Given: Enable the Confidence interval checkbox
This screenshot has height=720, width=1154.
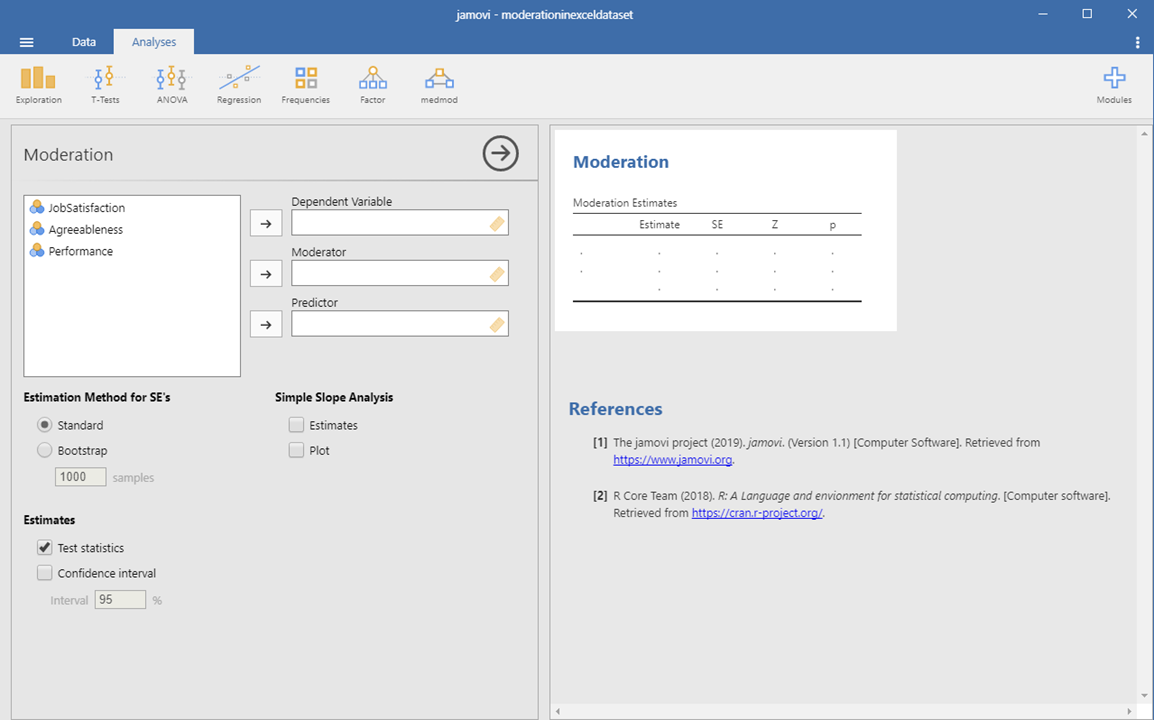Looking at the screenshot, I should click(x=45, y=574).
